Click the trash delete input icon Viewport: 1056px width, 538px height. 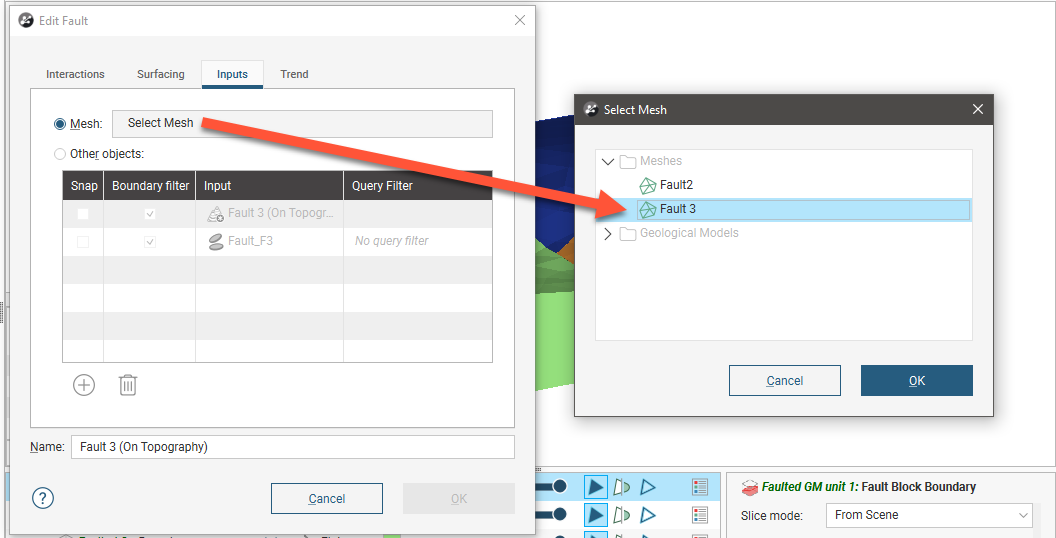click(x=128, y=385)
